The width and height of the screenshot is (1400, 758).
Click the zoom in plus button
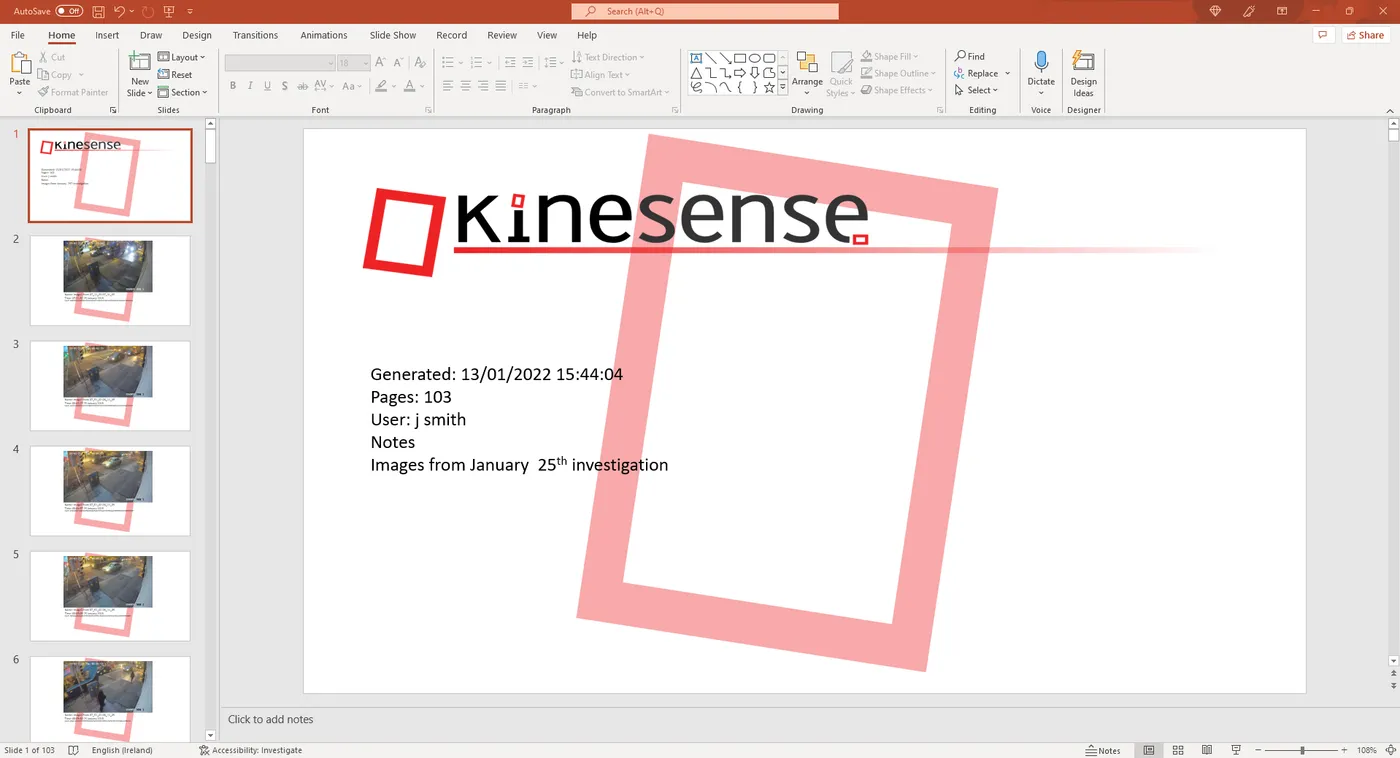pyautogui.click(x=1345, y=750)
